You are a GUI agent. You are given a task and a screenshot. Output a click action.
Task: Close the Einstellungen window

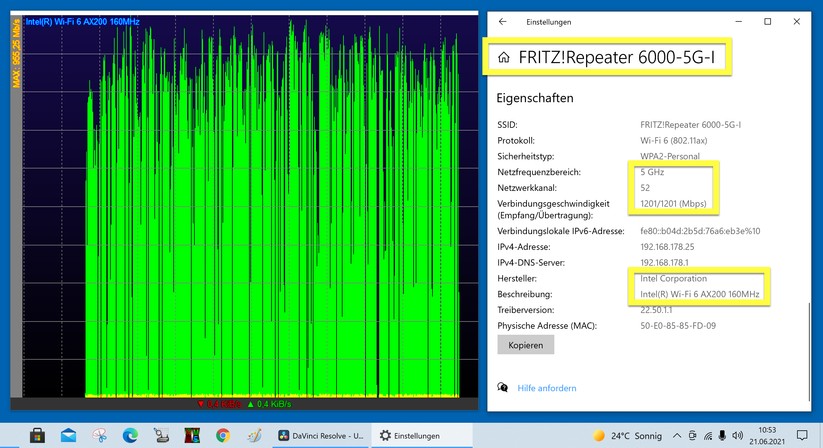pos(797,22)
